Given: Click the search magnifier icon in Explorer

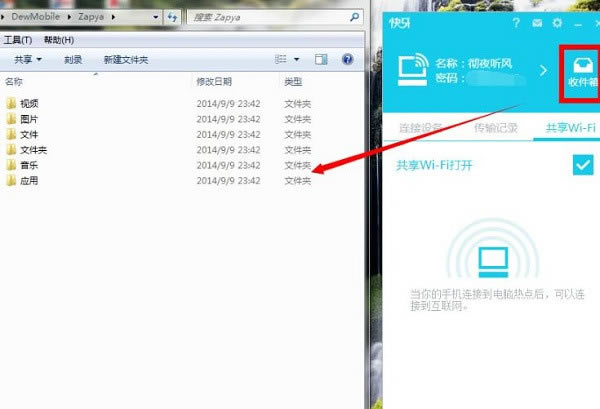Looking at the screenshot, I should [354, 17].
